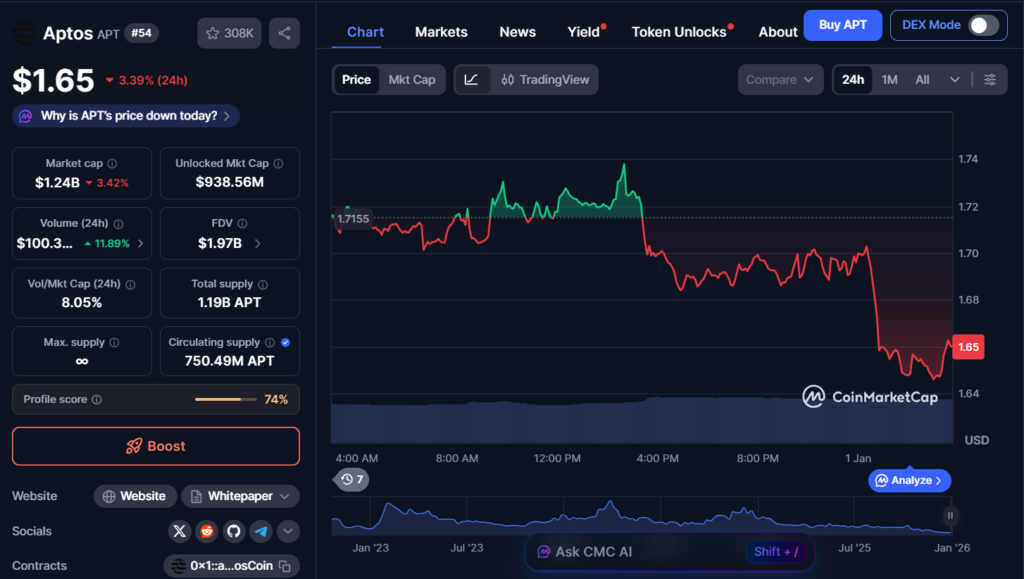Switch to the Markets tab
The width and height of the screenshot is (1024, 579).
441,32
